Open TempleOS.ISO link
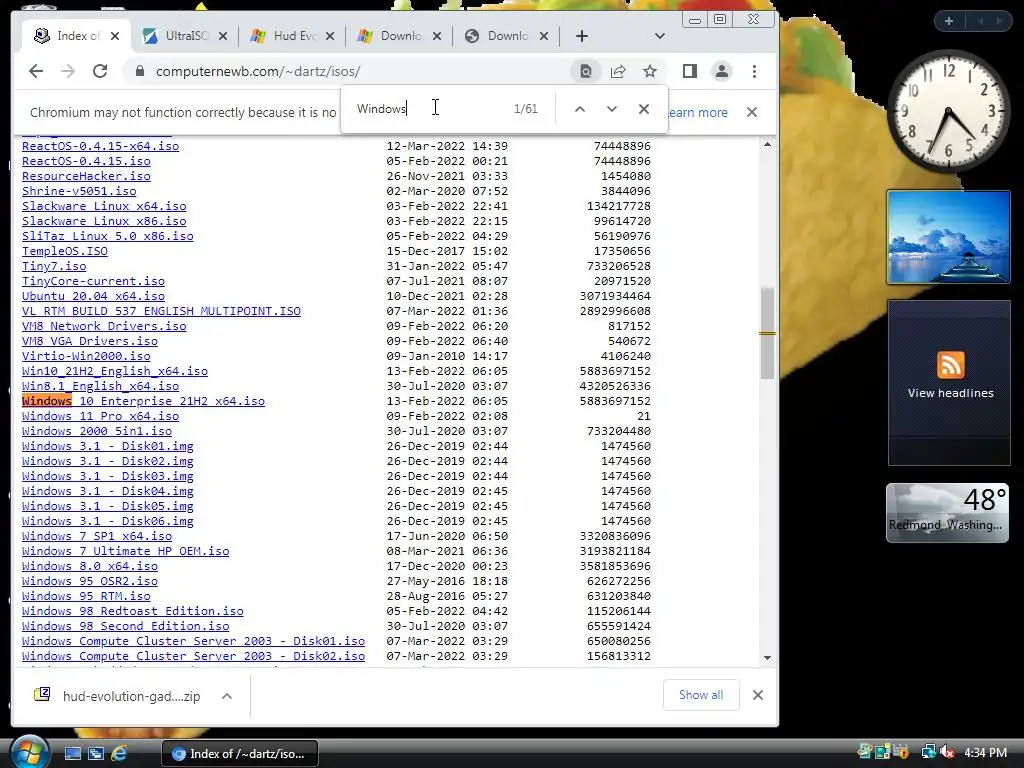The height and width of the screenshot is (768, 1024). tap(65, 251)
